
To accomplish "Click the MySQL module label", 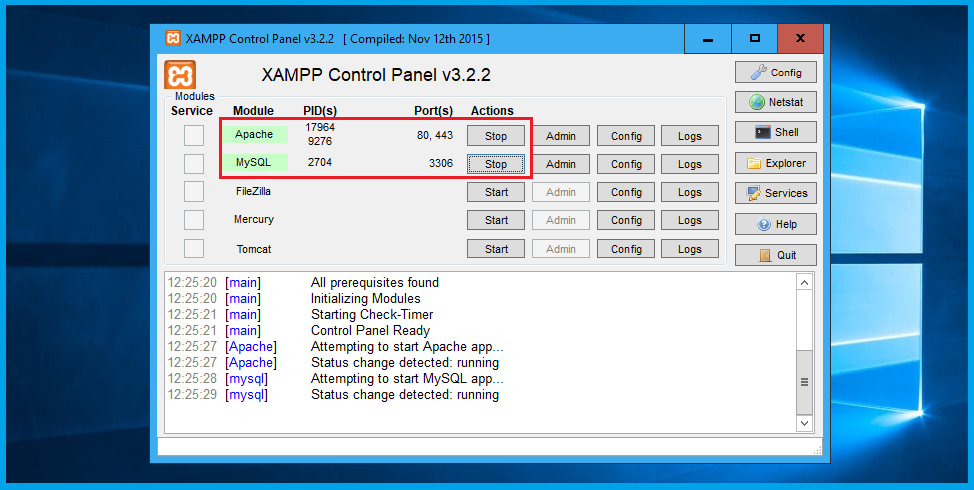I will pos(254,163).
